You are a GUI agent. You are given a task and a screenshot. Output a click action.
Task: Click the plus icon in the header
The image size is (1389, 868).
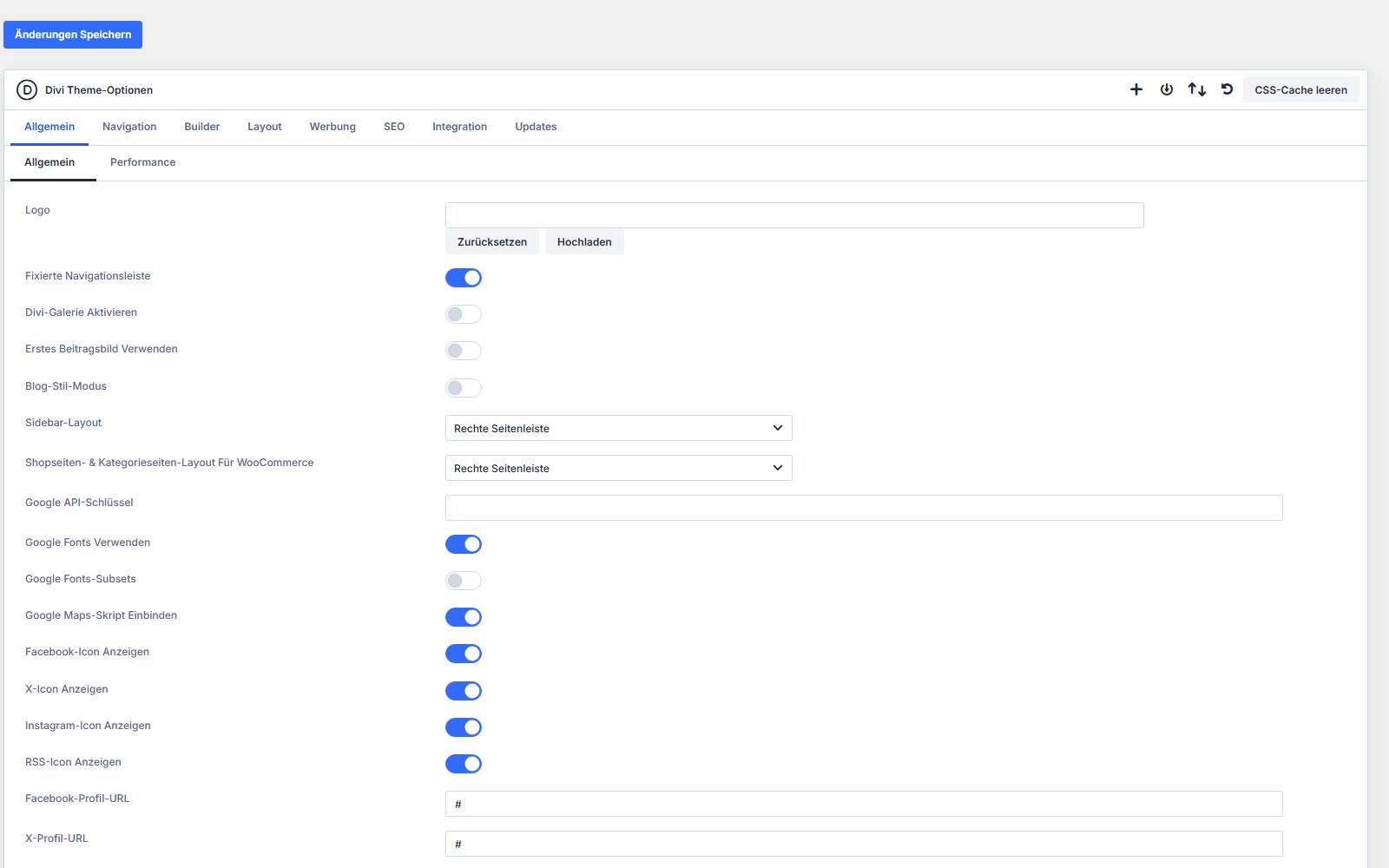pyautogui.click(x=1136, y=89)
